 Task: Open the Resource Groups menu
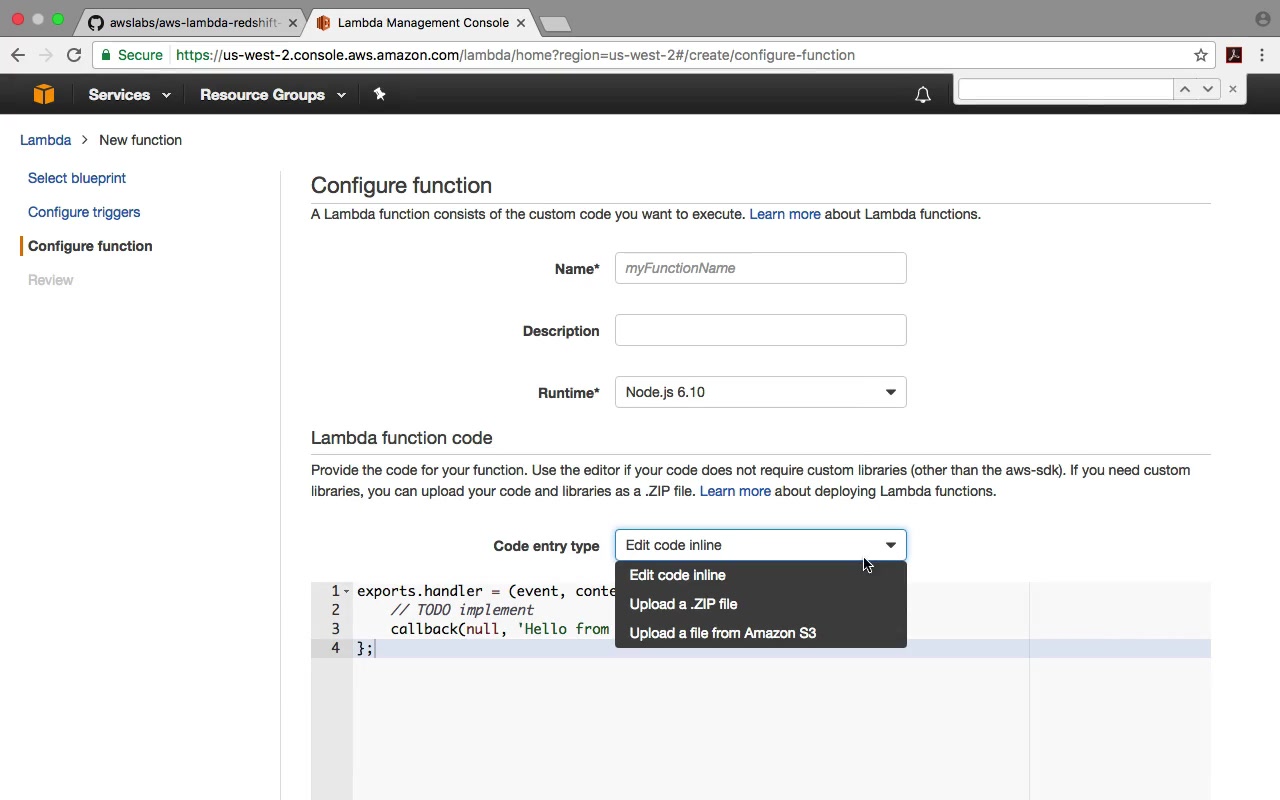(x=272, y=95)
